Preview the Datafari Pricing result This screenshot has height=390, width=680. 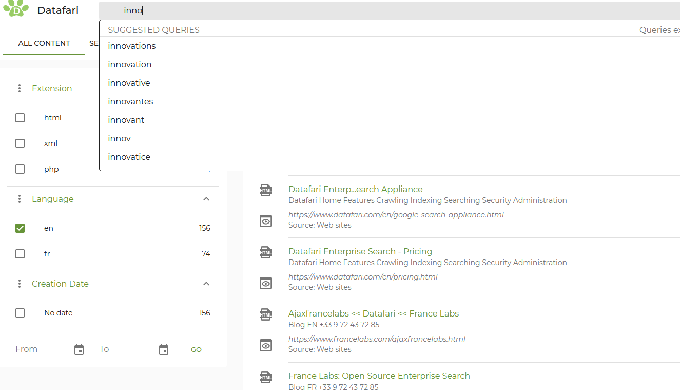point(266,283)
